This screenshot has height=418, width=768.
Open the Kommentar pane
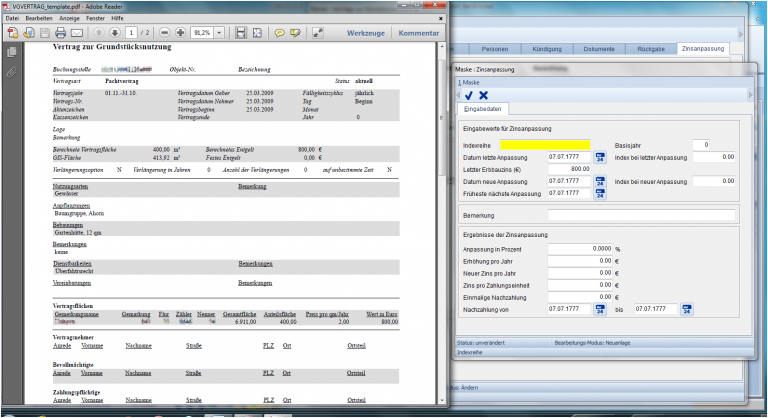click(x=418, y=33)
